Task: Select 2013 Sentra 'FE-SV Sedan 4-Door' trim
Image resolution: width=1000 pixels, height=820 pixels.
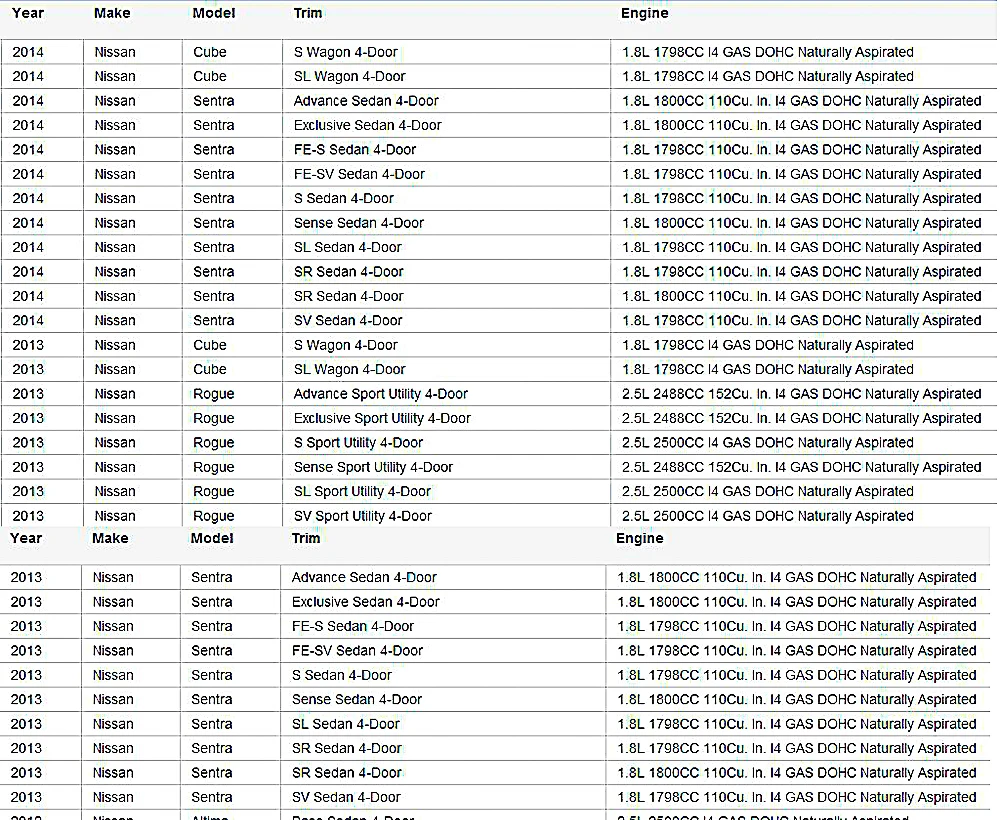Action: coord(357,651)
